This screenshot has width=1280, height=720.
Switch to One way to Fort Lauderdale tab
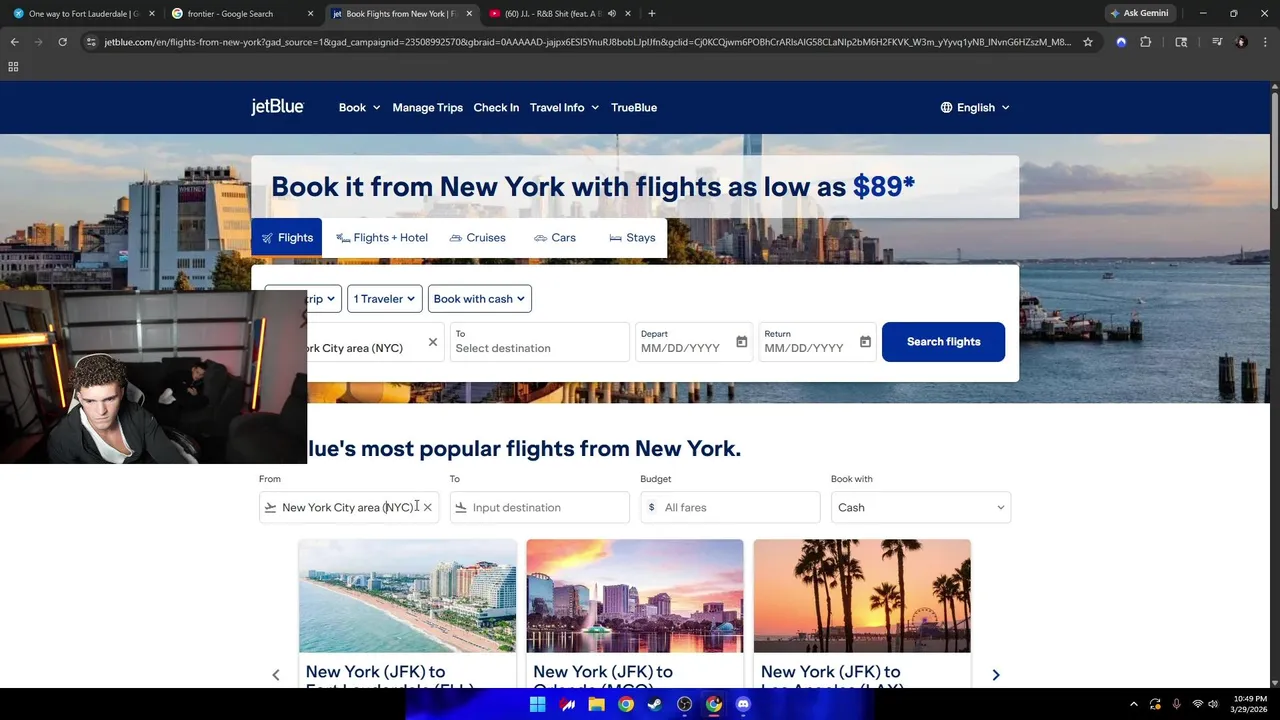[83, 14]
